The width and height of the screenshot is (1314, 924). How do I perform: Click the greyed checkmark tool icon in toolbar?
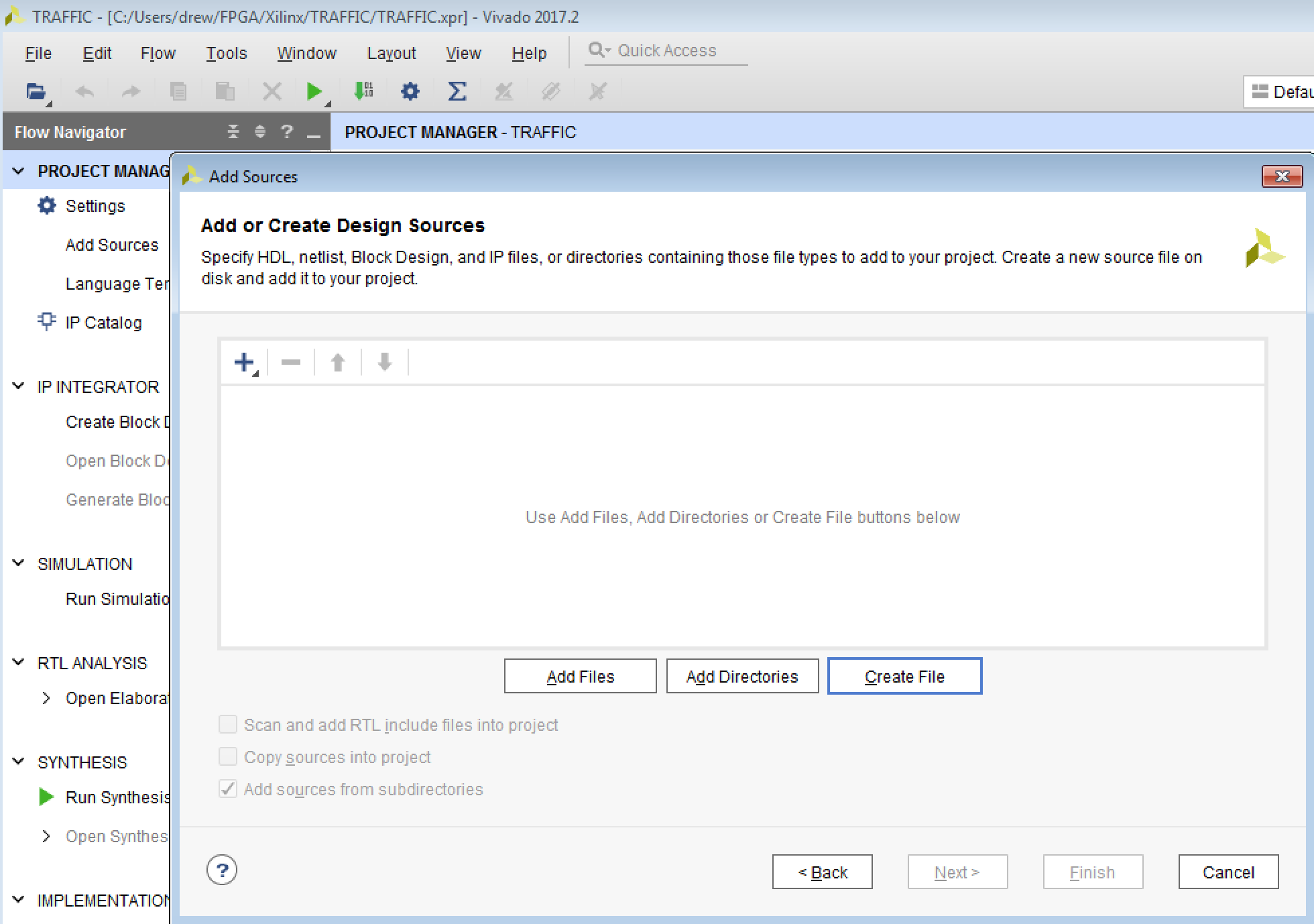pos(504,91)
